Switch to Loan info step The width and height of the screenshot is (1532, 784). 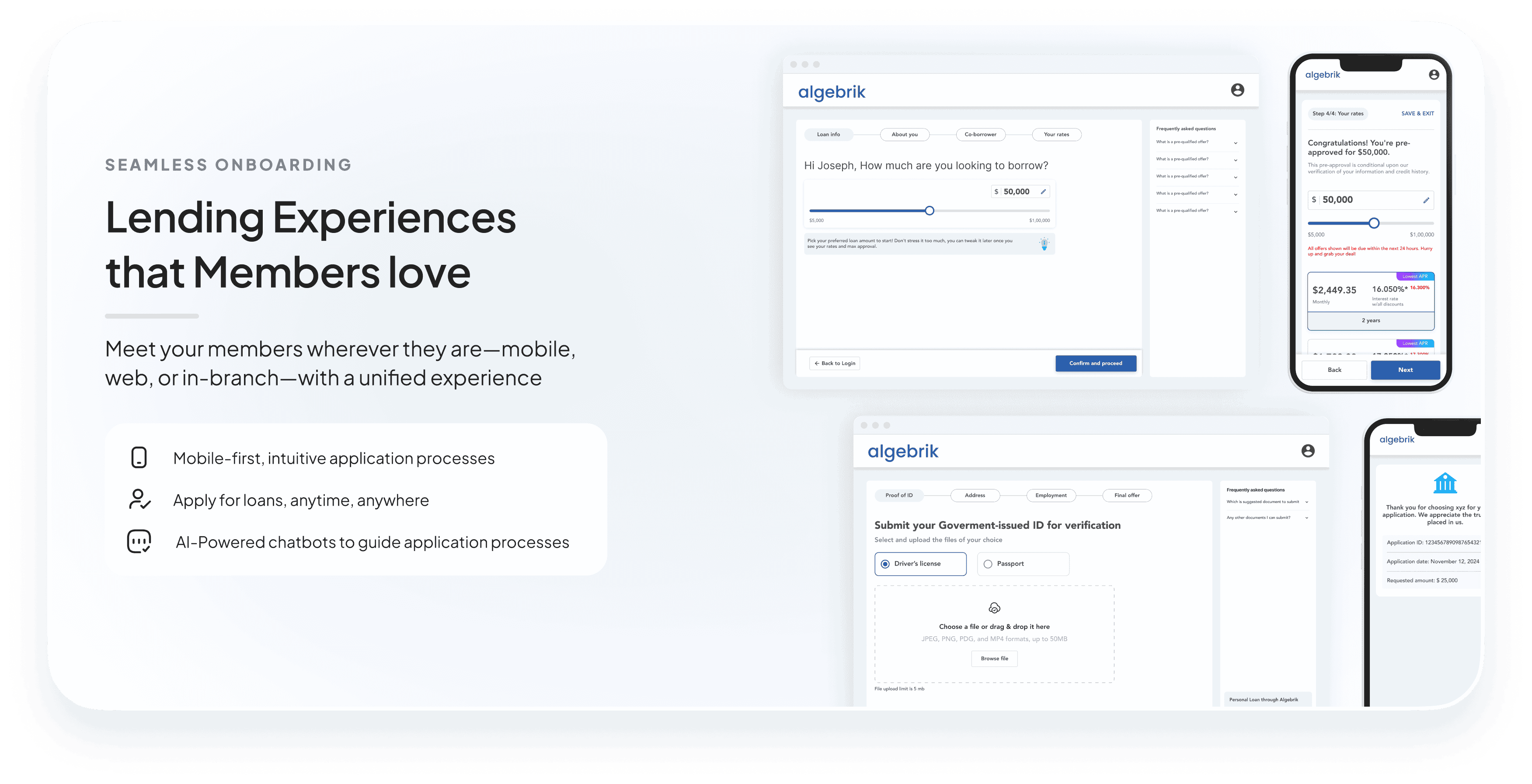click(828, 134)
